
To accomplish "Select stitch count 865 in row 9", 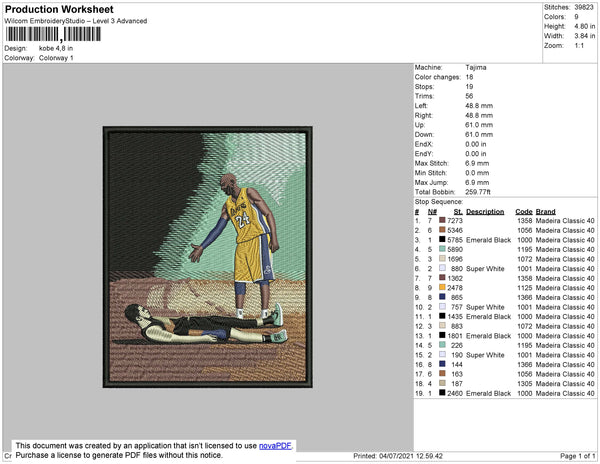I will point(457,298).
